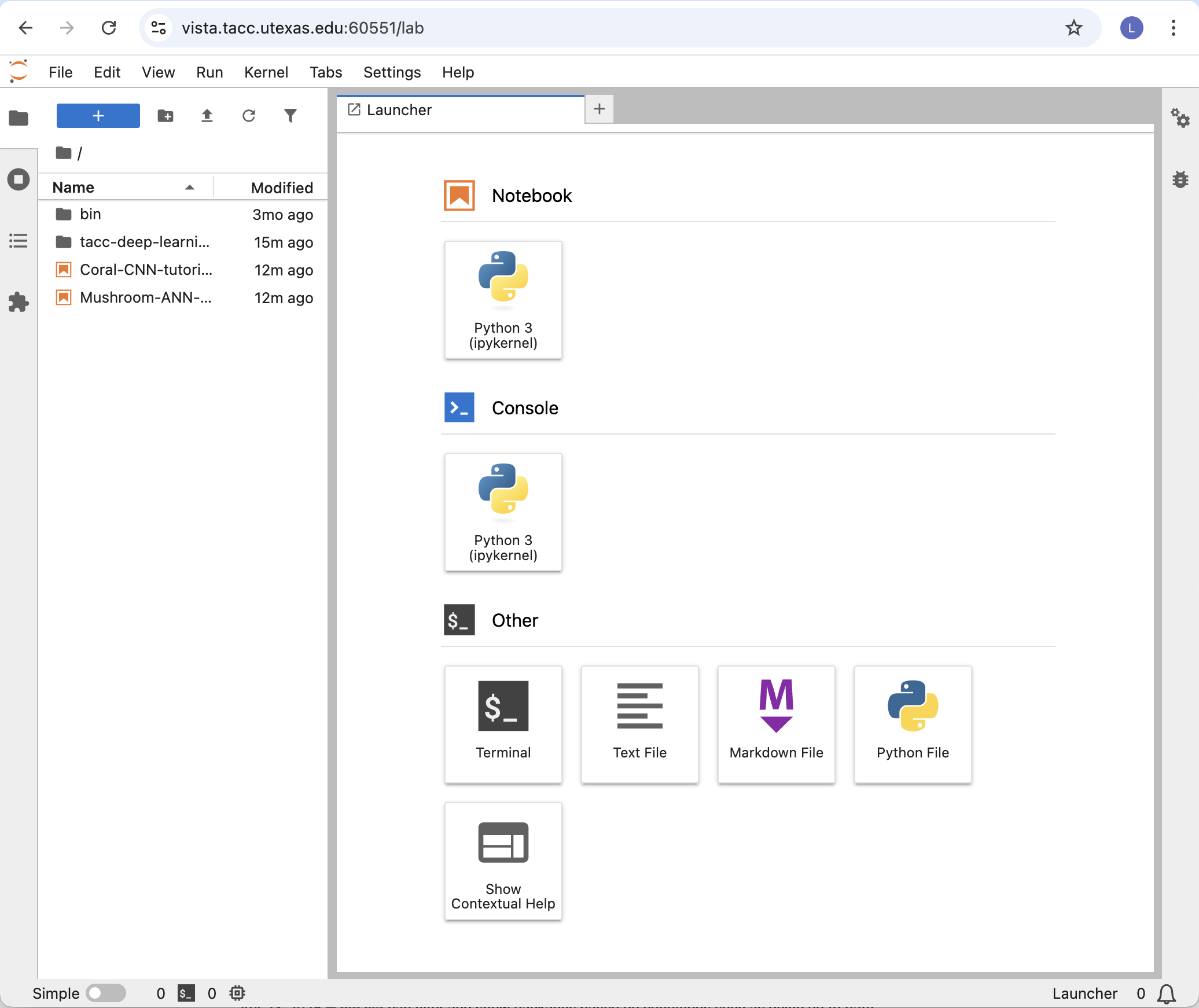Reload the browser page

(x=109, y=28)
